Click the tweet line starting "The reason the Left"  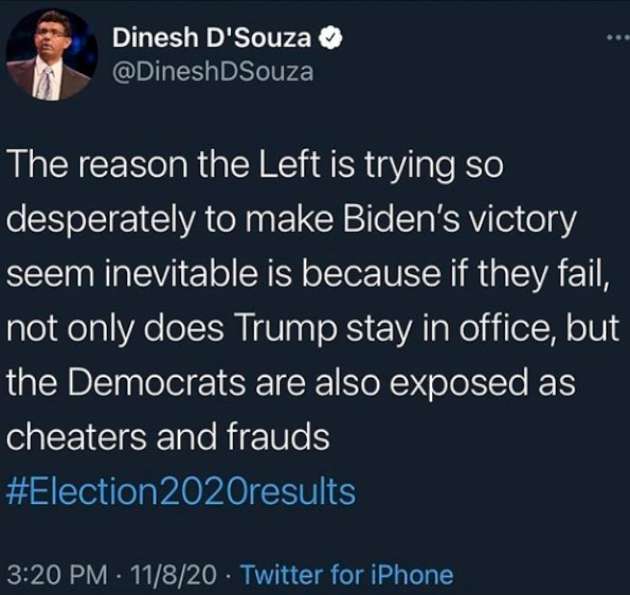point(255,166)
